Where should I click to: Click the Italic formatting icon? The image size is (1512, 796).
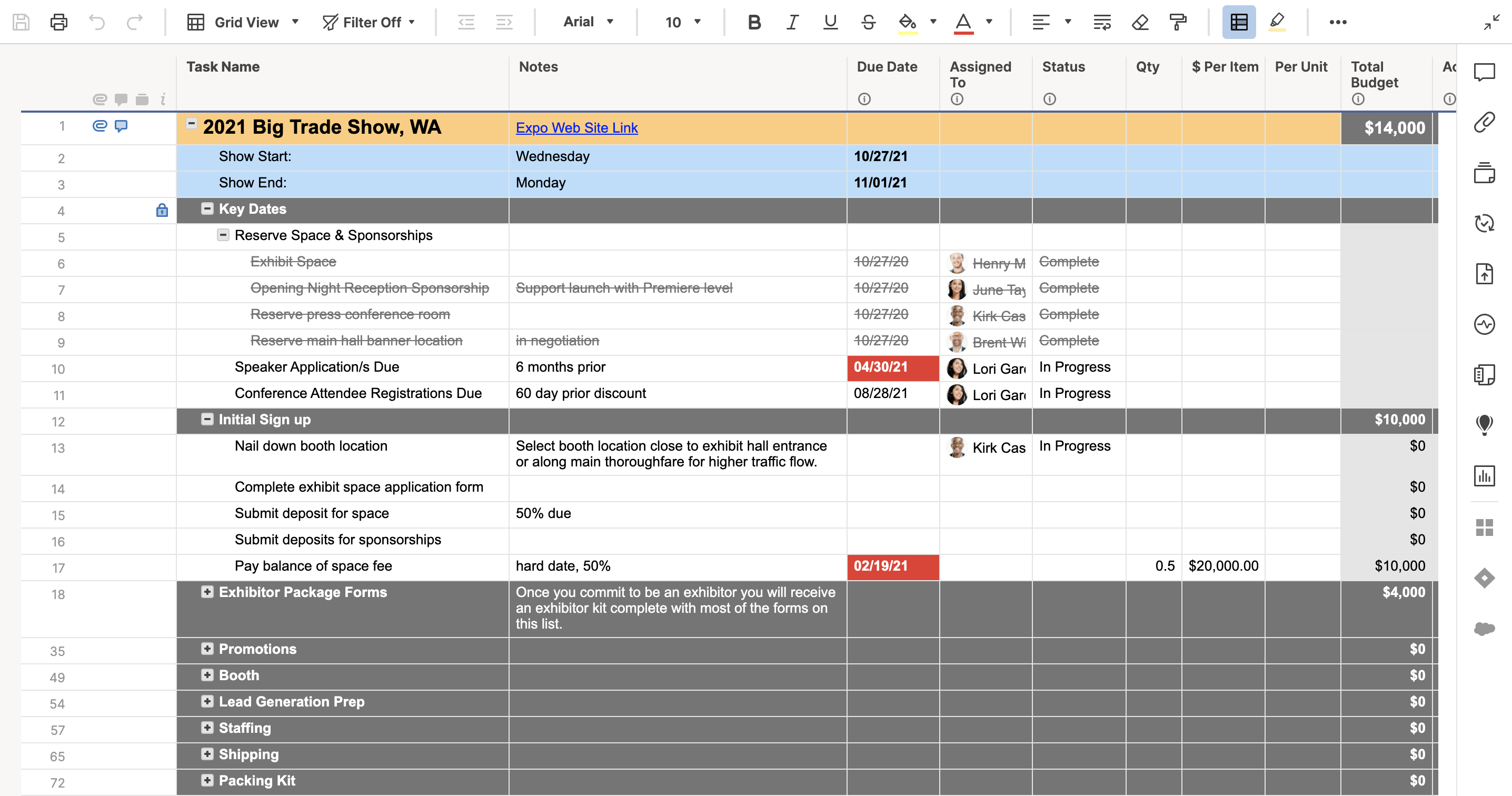click(x=790, y=20)
